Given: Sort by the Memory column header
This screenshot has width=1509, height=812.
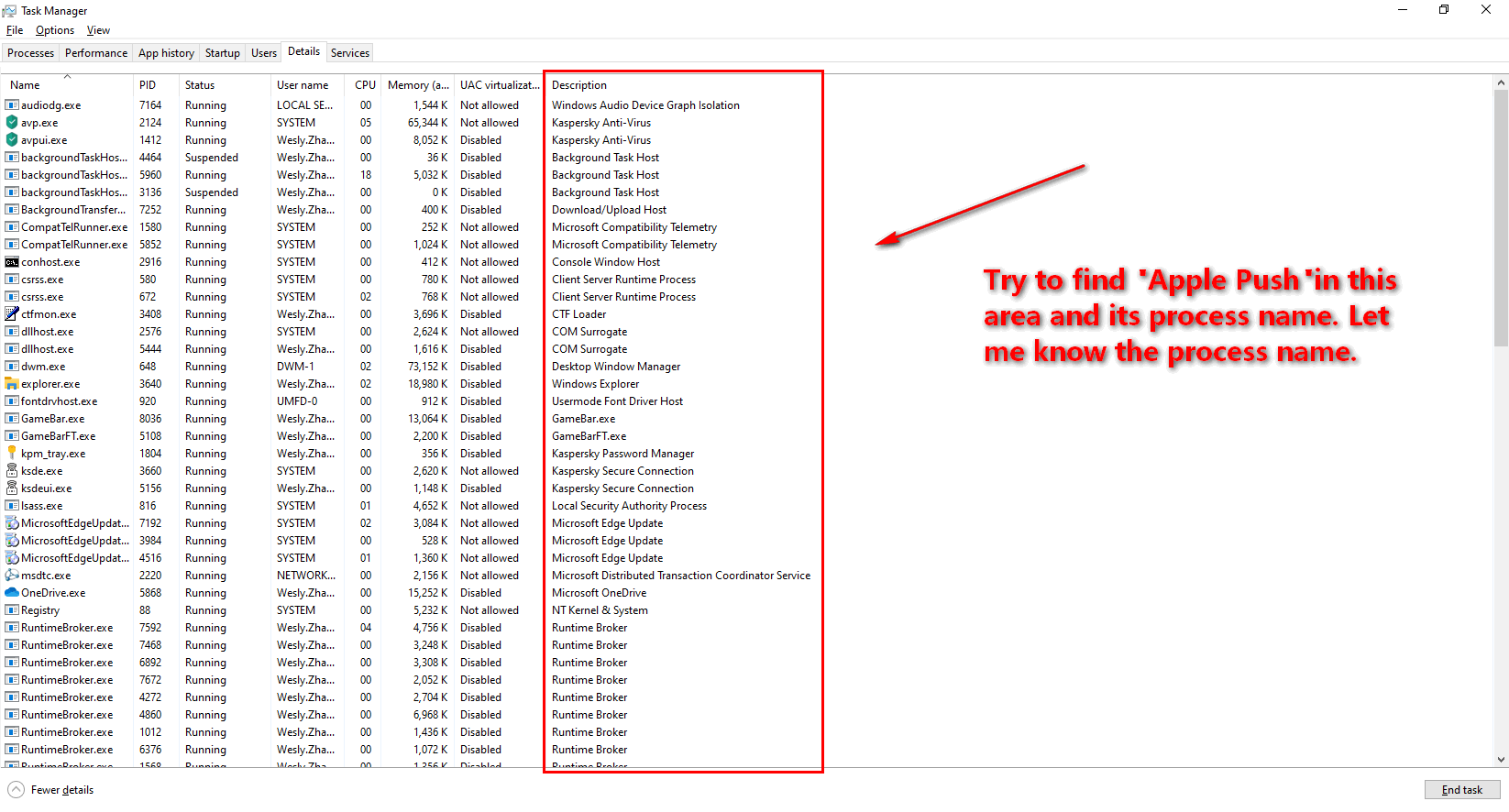Looking at the screenshot, I should (418, 85).
